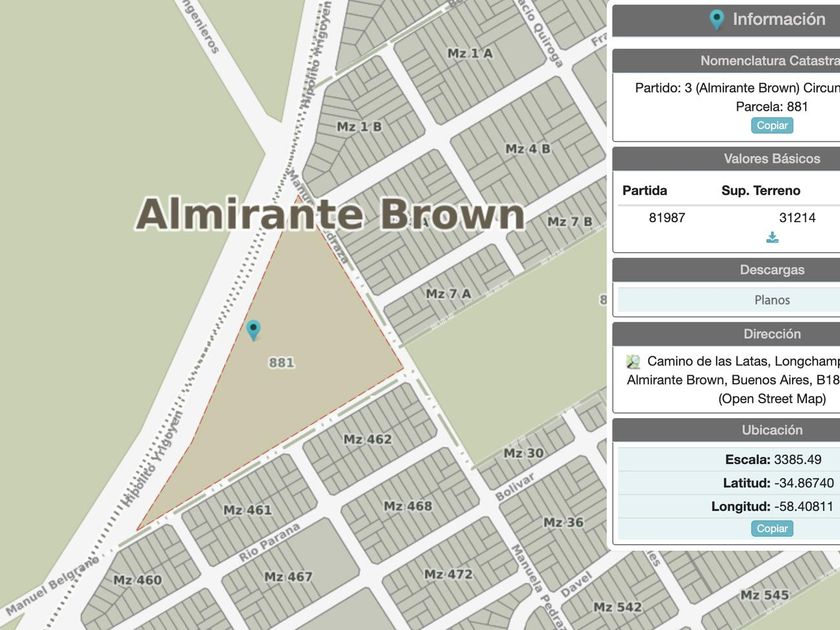Click the Sup. Terreno value 31214
This screenshot has height=630, width=840.
(797, 218)
